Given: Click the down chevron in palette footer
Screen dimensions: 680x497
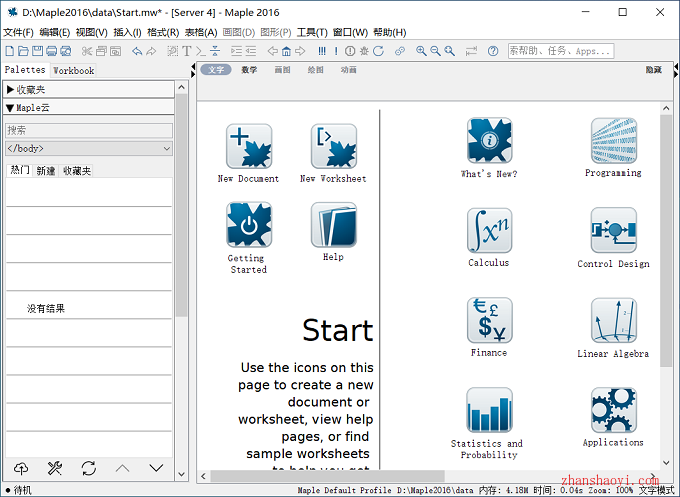Looking at the screenshot, I should point(156,468).
